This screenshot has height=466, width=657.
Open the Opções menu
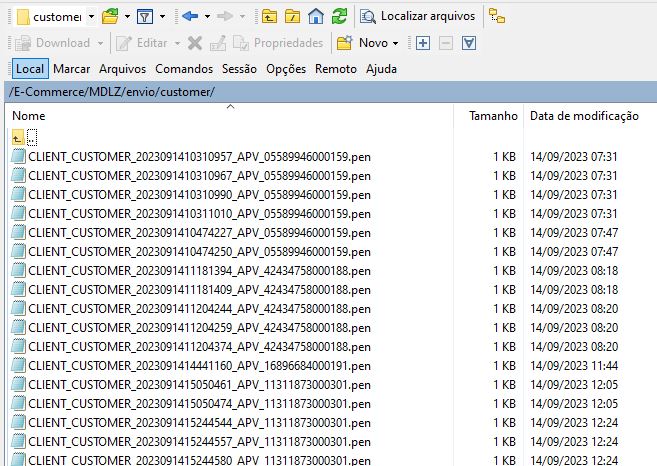(286, 69)
